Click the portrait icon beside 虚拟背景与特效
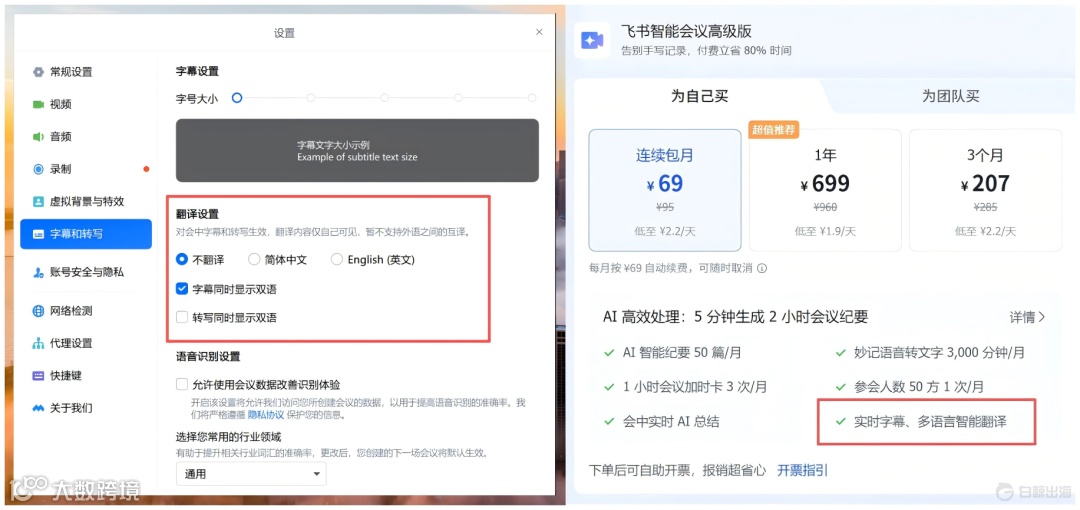Screen dimensions: 1080x510 tap(39, 202)
